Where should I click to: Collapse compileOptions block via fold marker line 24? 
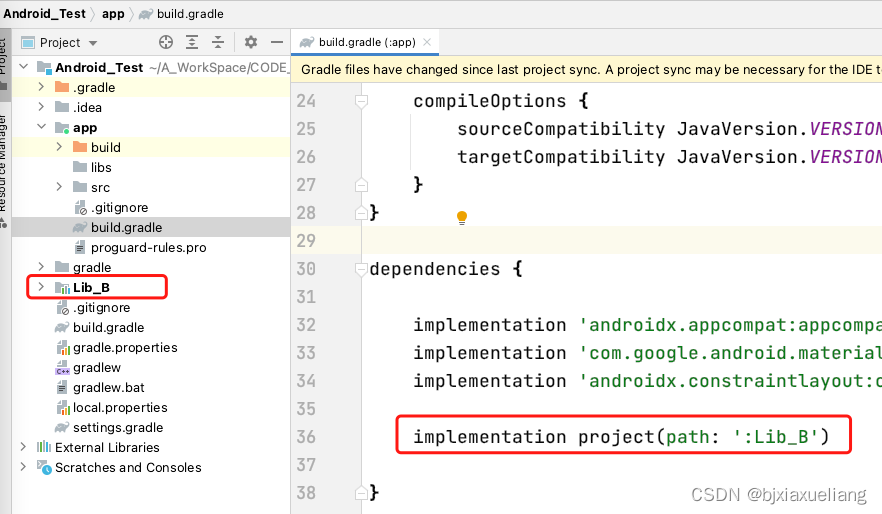(x=362, y=101)
